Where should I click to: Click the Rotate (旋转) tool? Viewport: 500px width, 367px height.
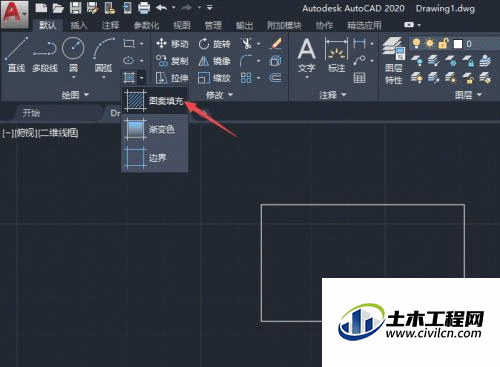[214, 44]
